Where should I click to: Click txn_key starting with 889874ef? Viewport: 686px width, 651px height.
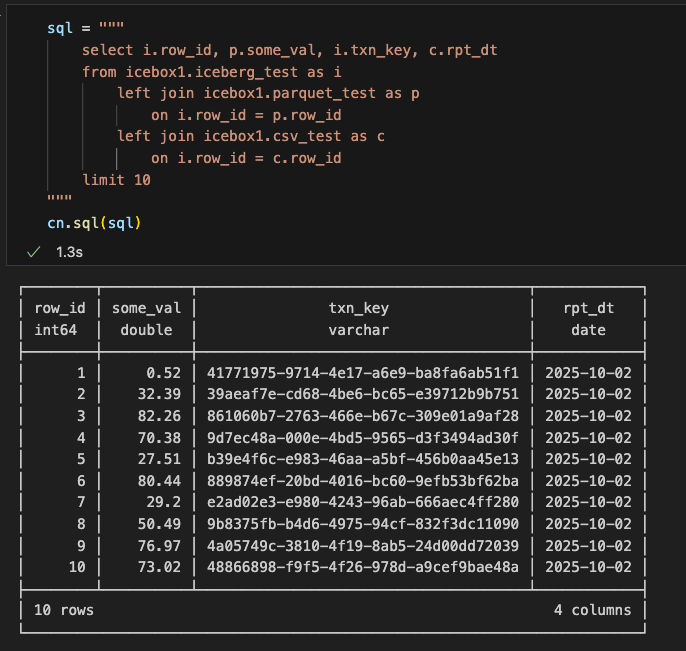363,481
